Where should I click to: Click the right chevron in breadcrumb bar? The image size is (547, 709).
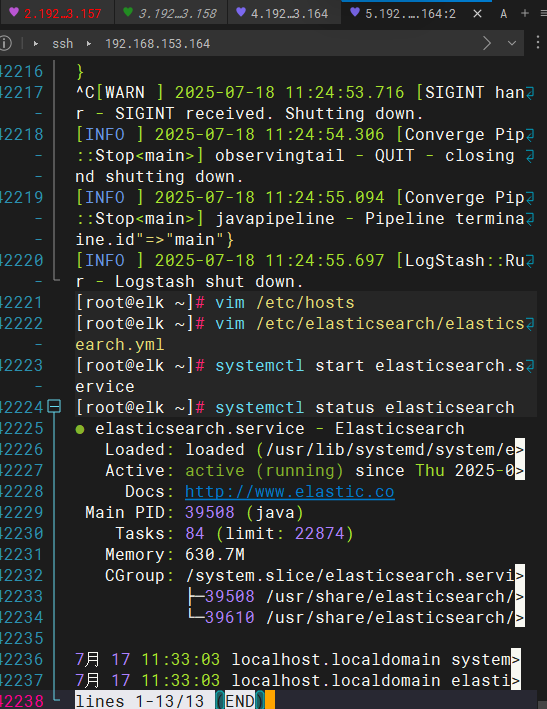click(x=487, y=43)
